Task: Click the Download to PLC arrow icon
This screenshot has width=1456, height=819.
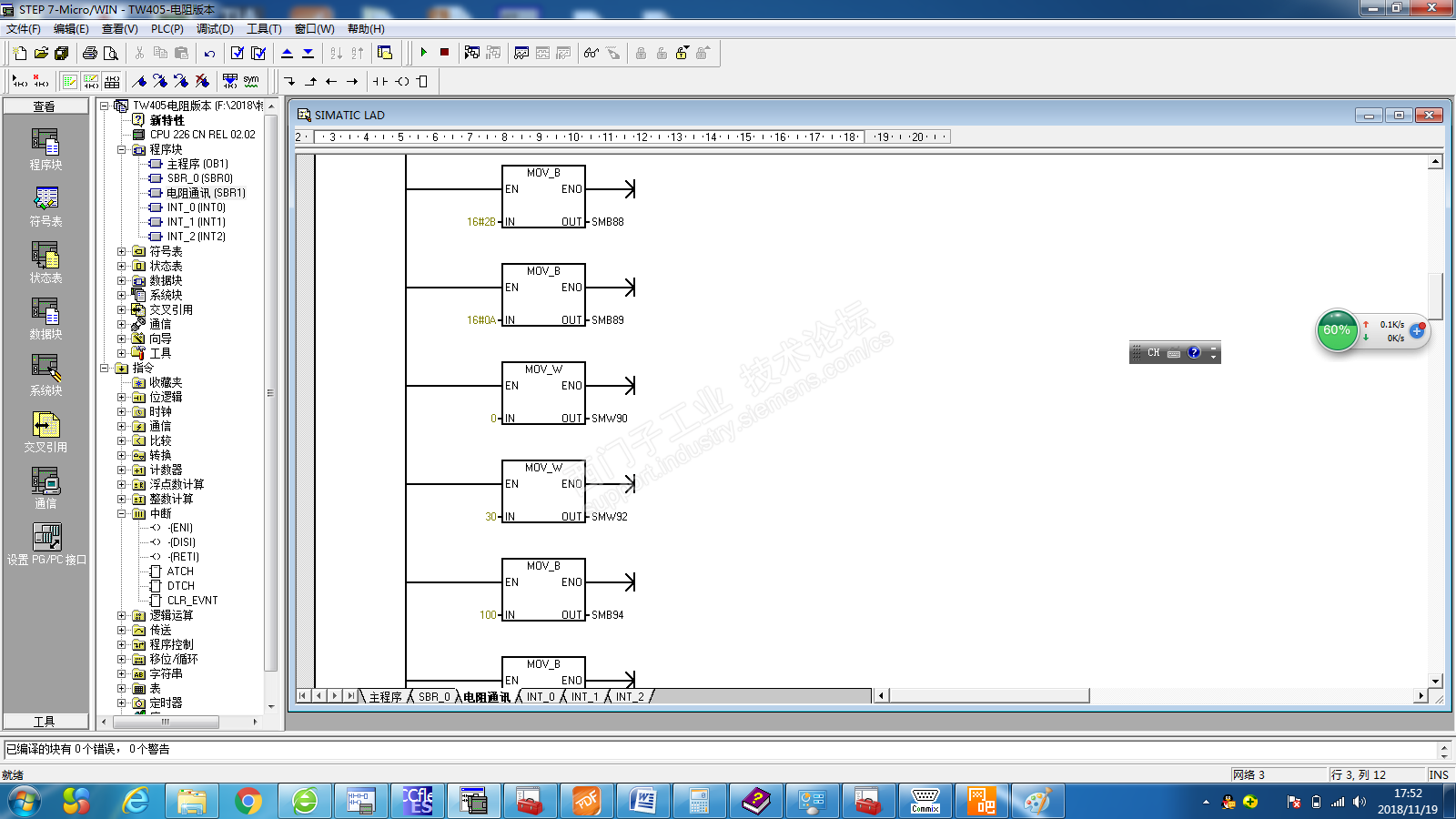Action: (x=308, y=53)
